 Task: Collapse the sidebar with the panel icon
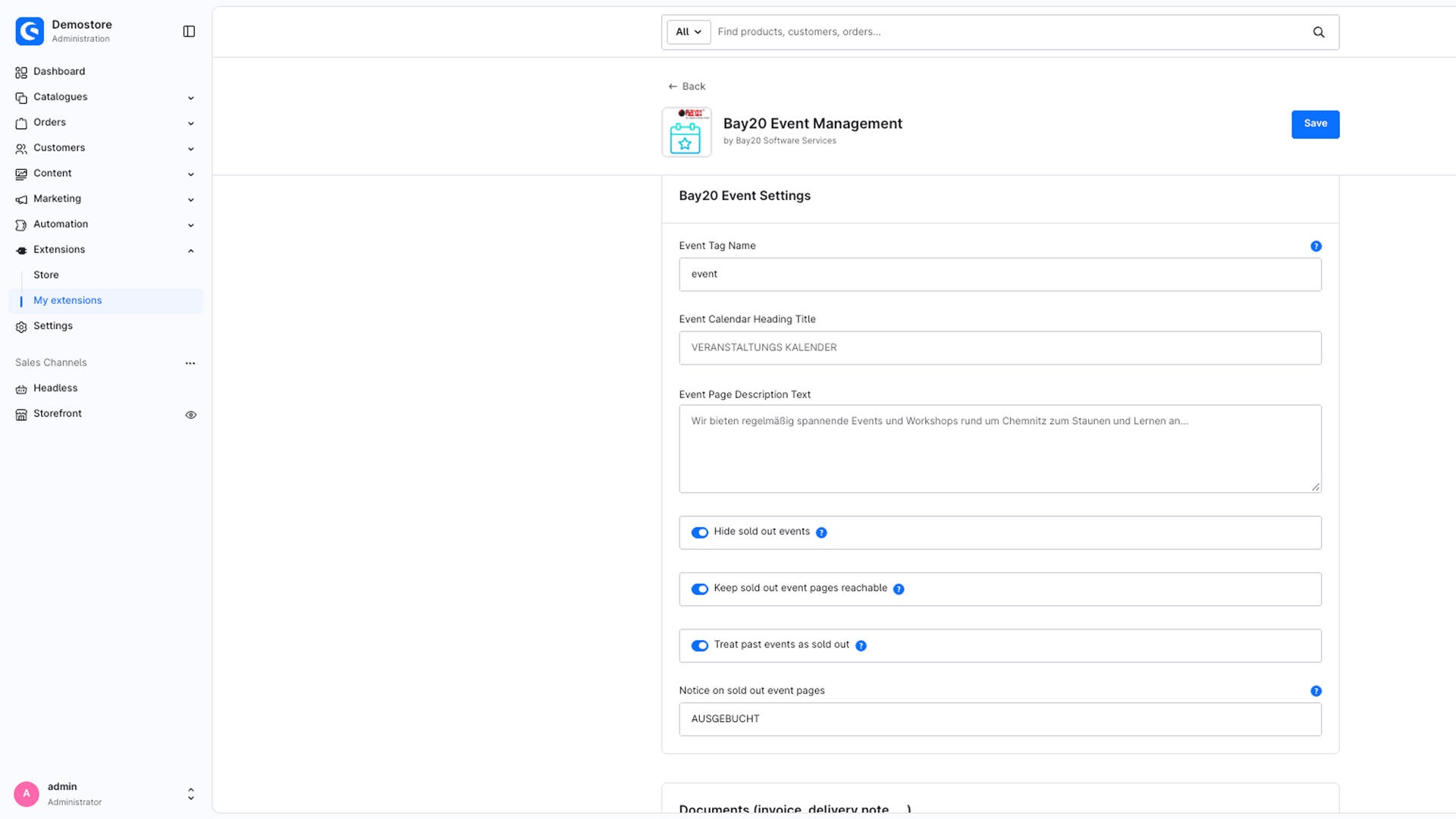coord(190,31)
